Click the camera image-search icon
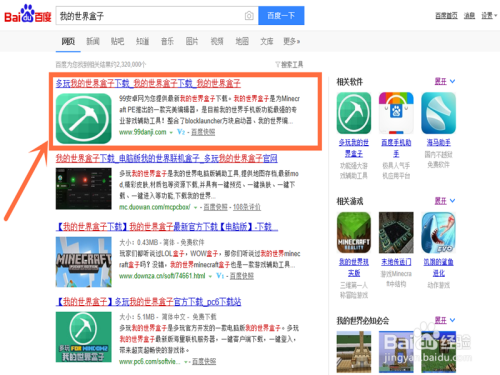 (x=249, y=16)
